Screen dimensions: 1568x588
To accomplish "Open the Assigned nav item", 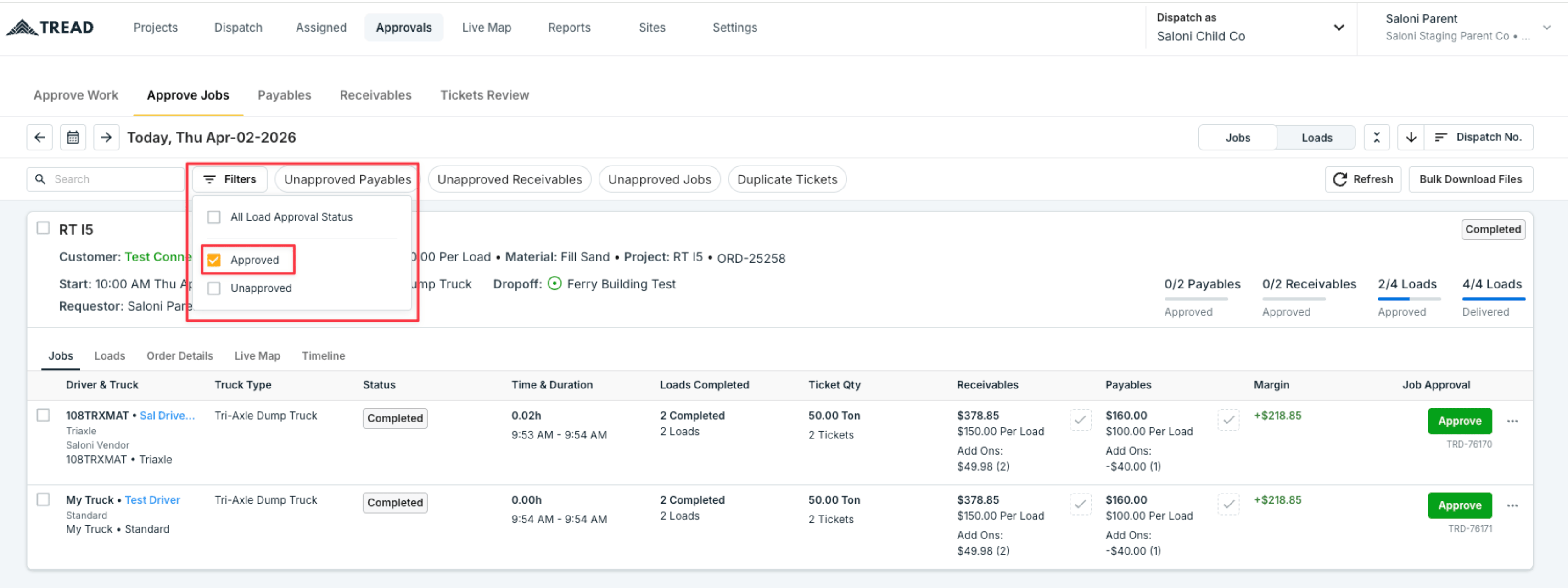I will (x=321, y=28).
